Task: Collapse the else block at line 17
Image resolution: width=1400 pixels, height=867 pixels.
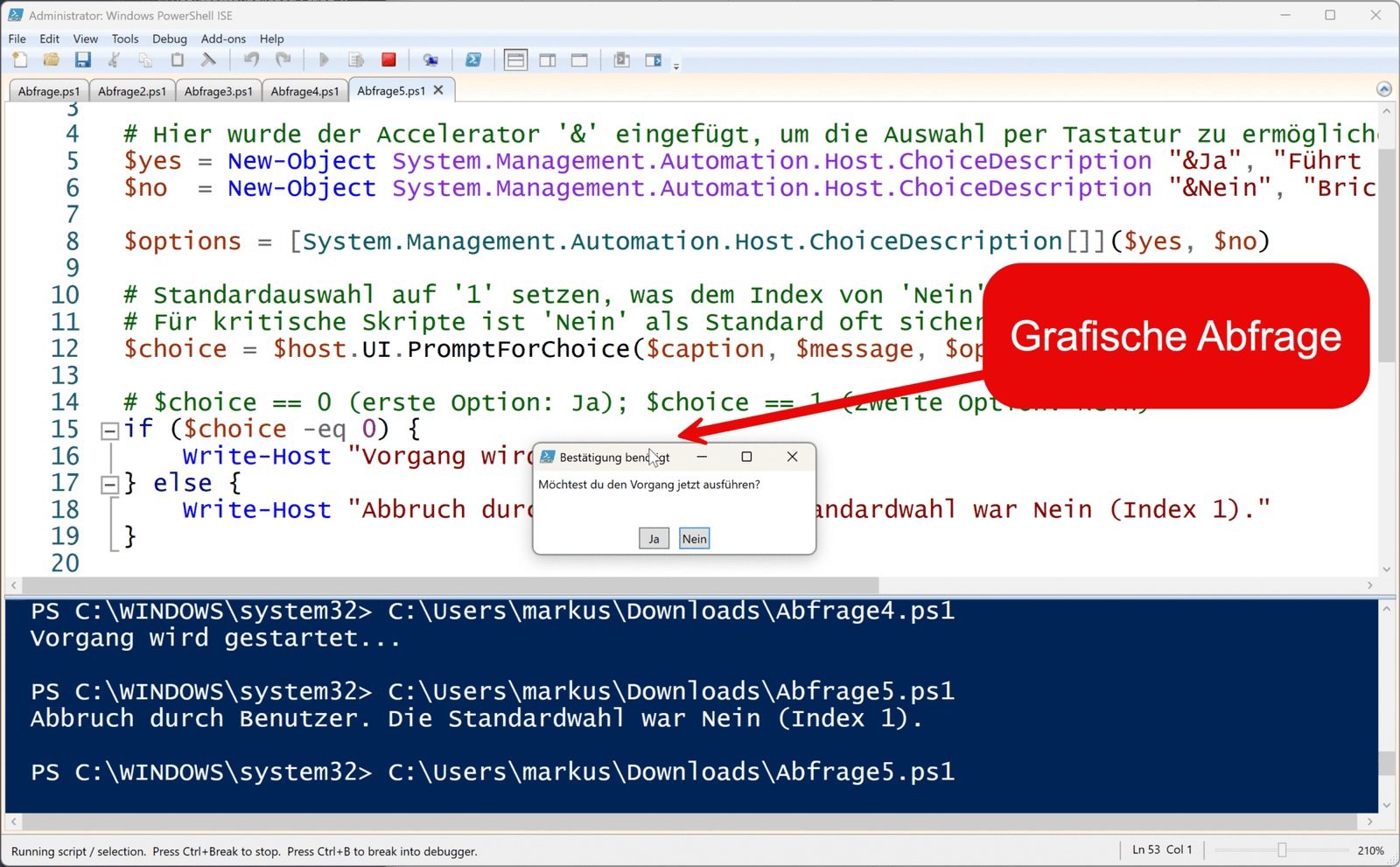Action: (108, 482)
